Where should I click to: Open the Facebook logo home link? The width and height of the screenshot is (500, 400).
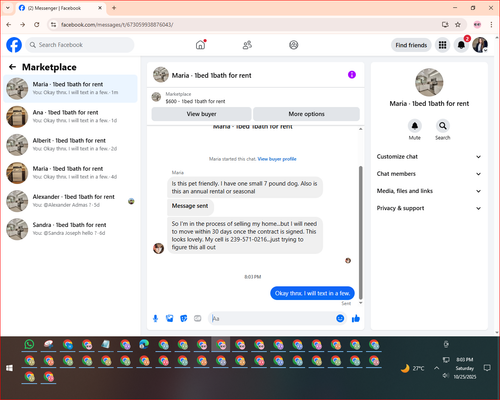point(14,45)
